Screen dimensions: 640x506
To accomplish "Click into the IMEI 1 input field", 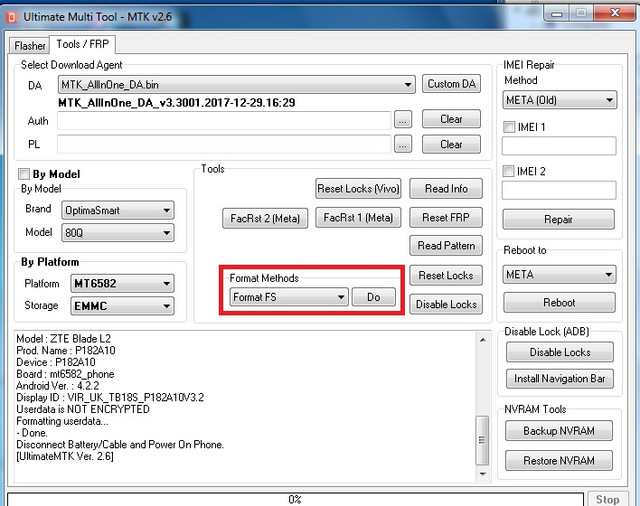I will [x=559, y=146].
